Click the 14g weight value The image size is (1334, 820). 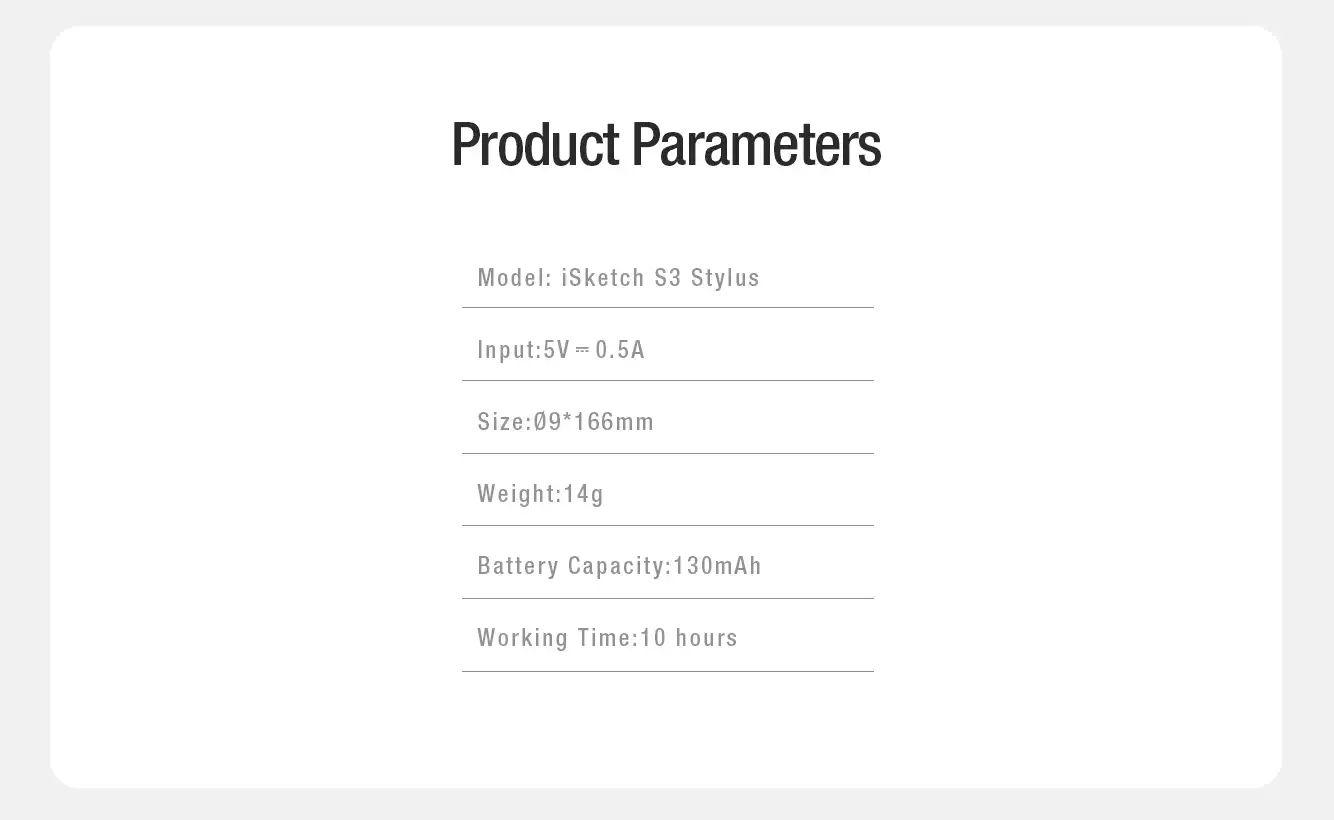584,494
